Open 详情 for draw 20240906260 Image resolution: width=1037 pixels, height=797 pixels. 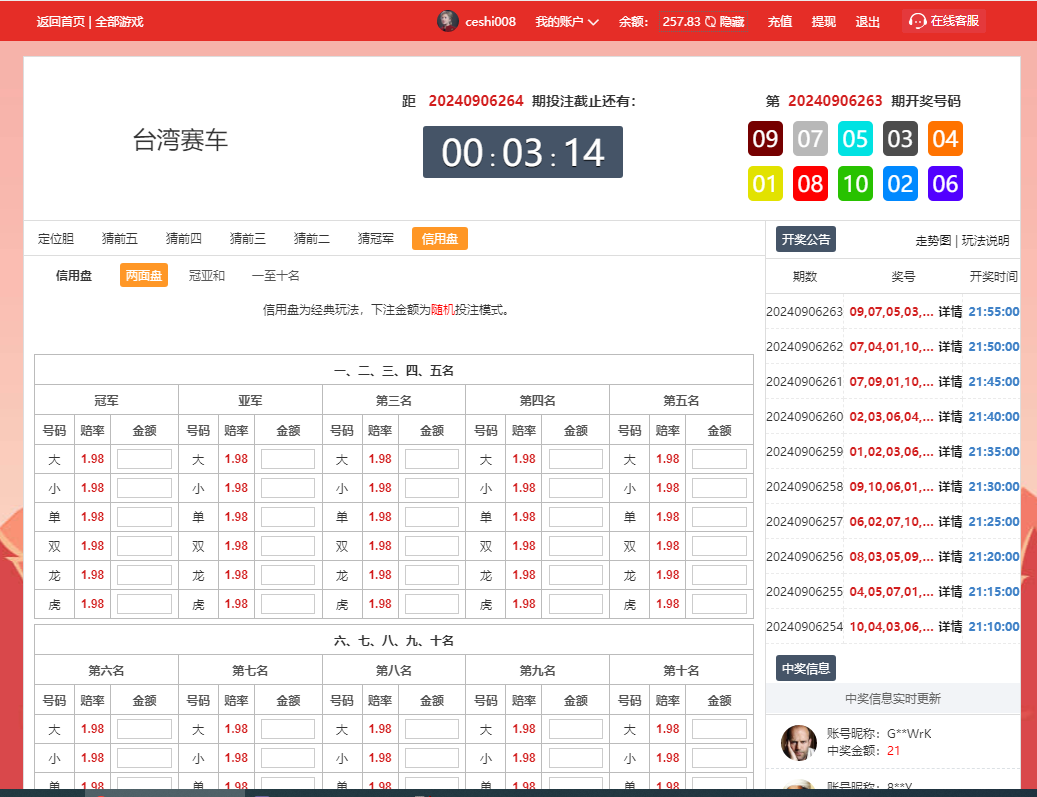pyautogui.click(x=950, y=417)
